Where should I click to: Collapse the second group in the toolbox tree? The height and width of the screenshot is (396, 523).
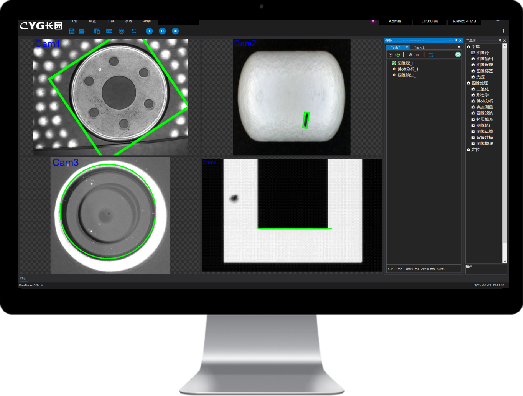[469, 83]
